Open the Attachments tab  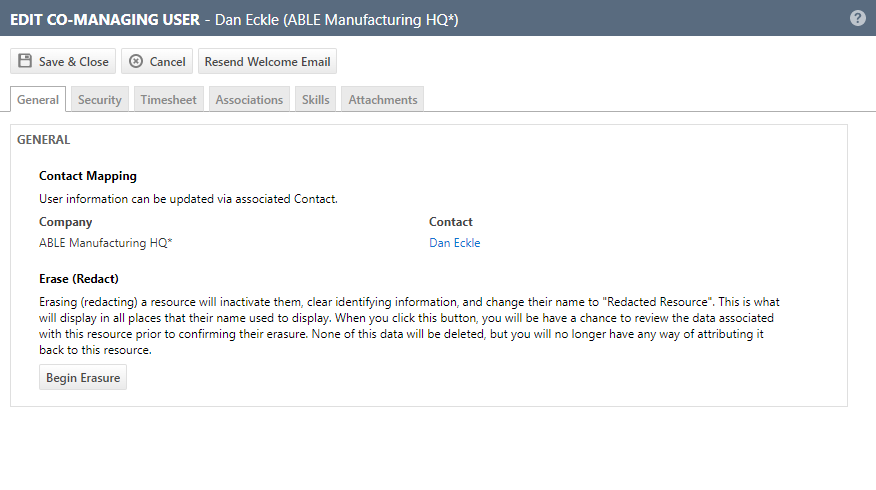(x=383, y=99)
